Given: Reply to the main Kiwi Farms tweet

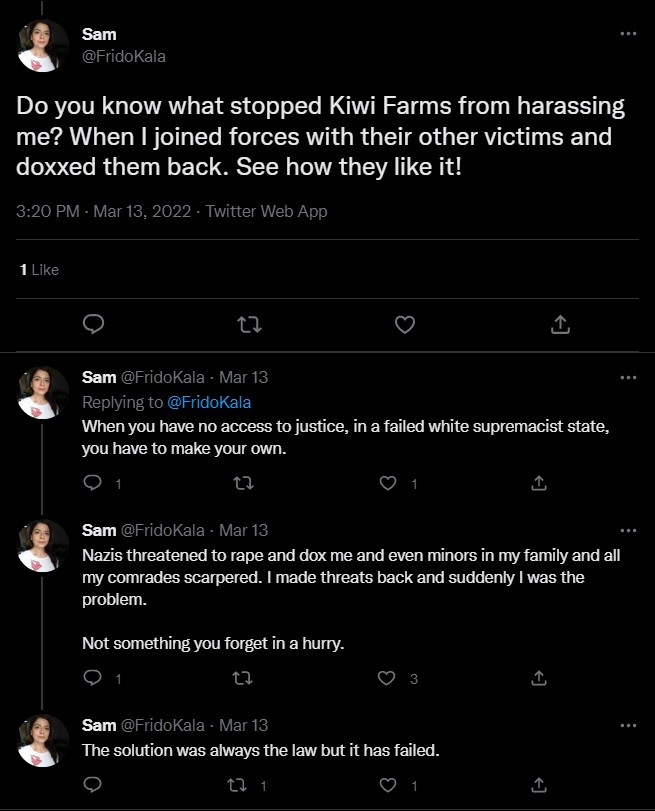Looking at the screenshot, I should [94, 324].
